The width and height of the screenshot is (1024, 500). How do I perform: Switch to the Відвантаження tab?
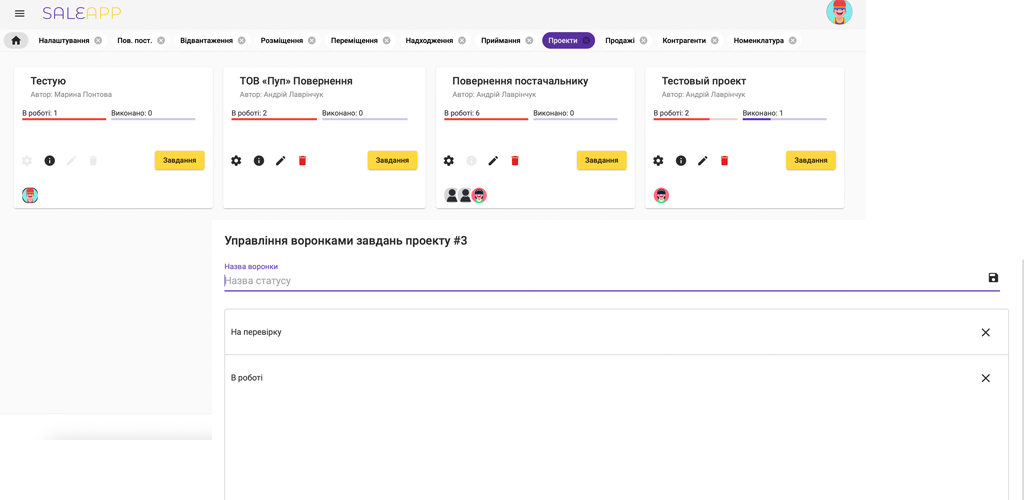click(x=206, y=40)
